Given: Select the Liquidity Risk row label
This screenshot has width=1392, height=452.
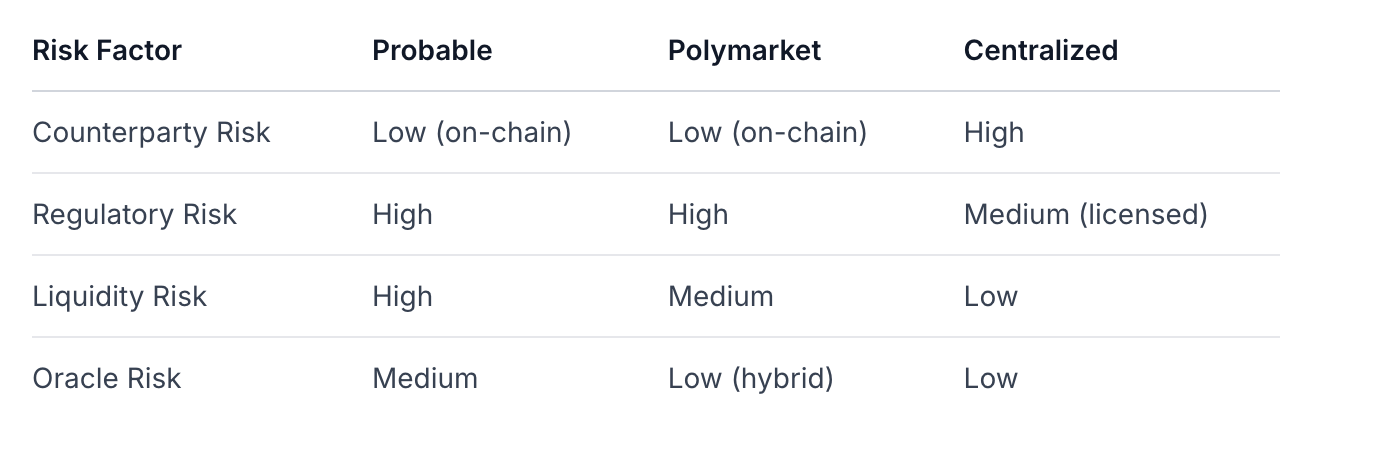Looking at the screenshot, I should [119, 297].
